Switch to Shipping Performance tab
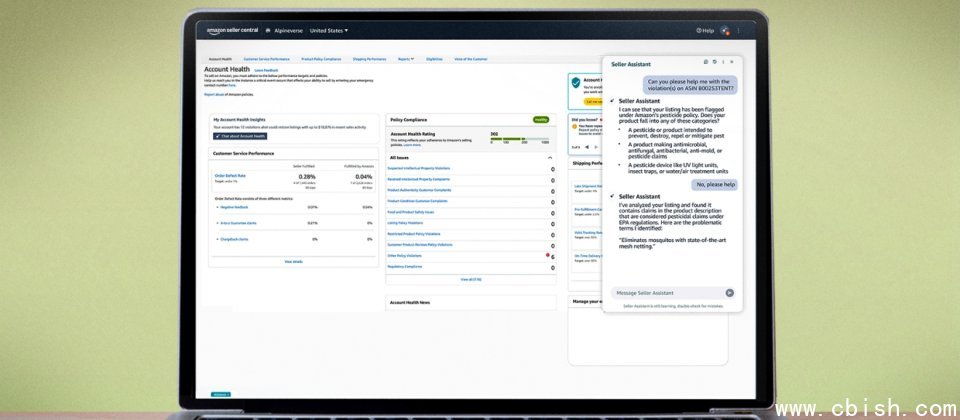The height and width of the screenshot is (420, 960). point(369,59)
